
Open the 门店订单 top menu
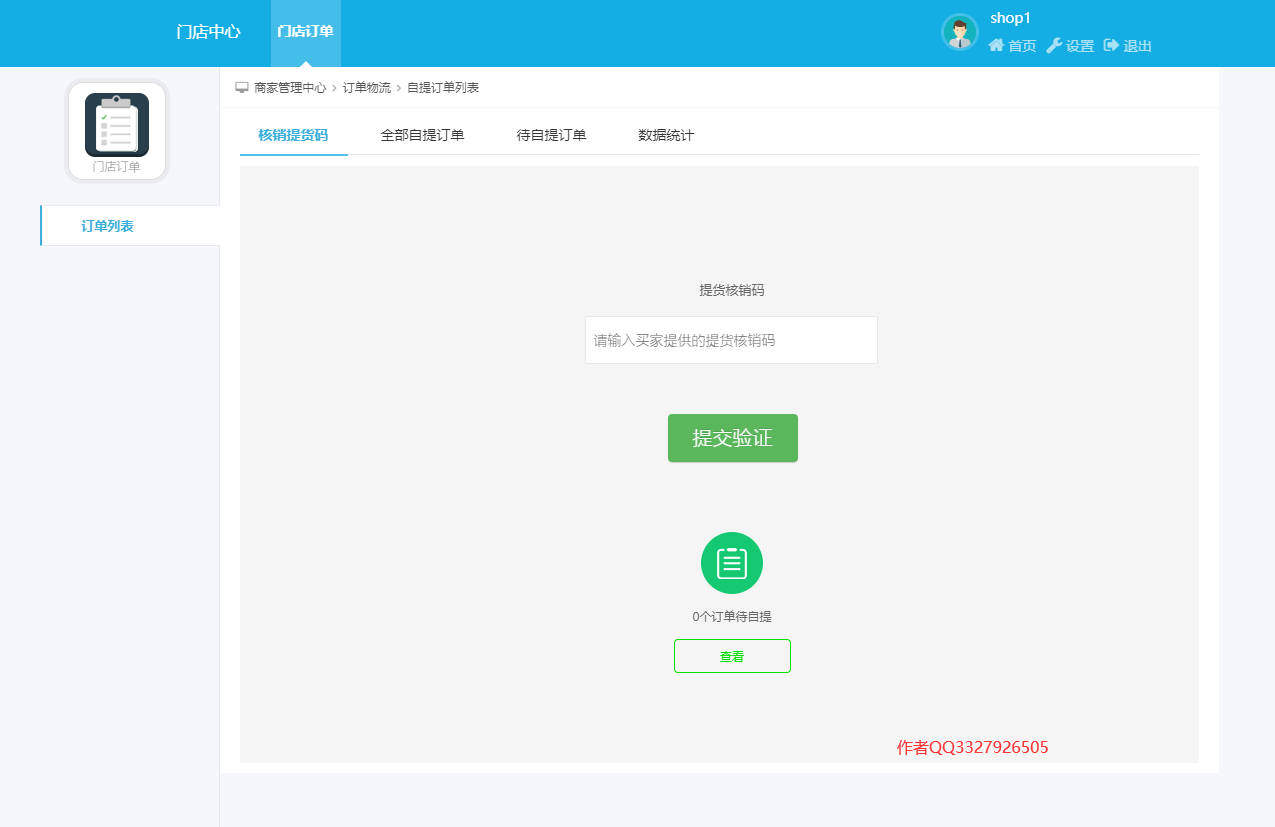pyautogui.click(x=305, y=32)
